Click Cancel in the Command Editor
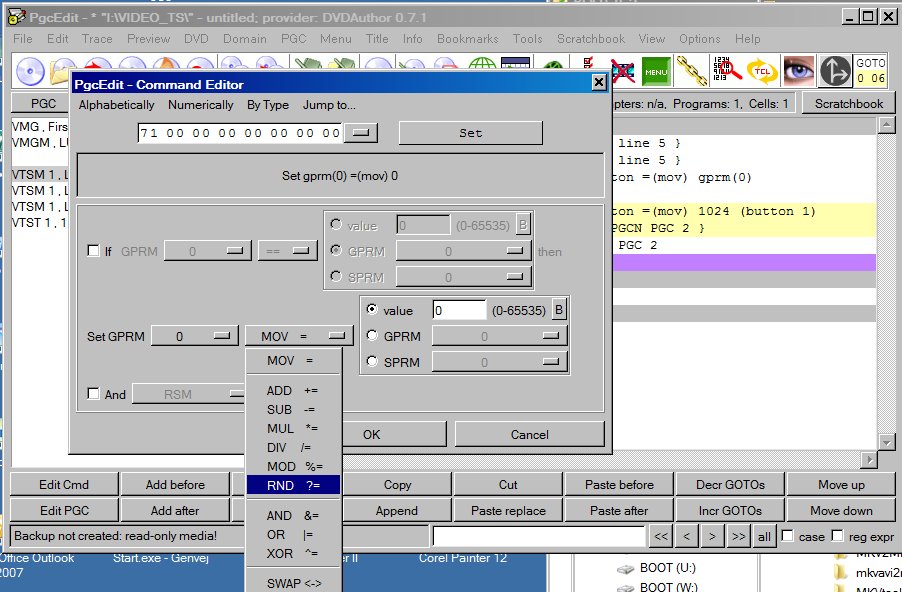The image size is (902, 592). tap(530, 434)
